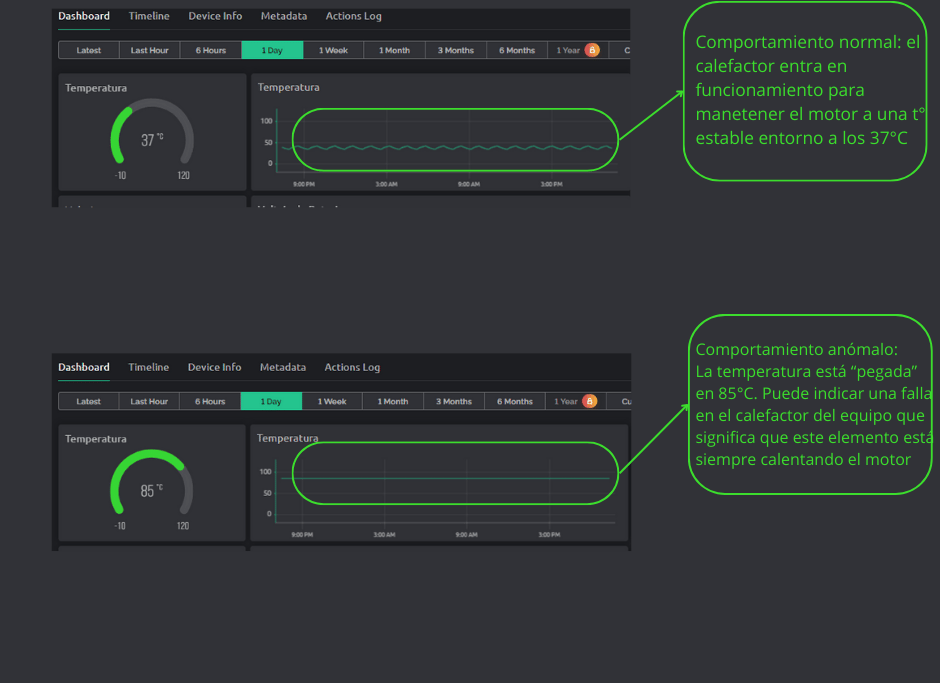Select 6 Hours range in lower panel
The image size is (940, 683).
(210, 401)
